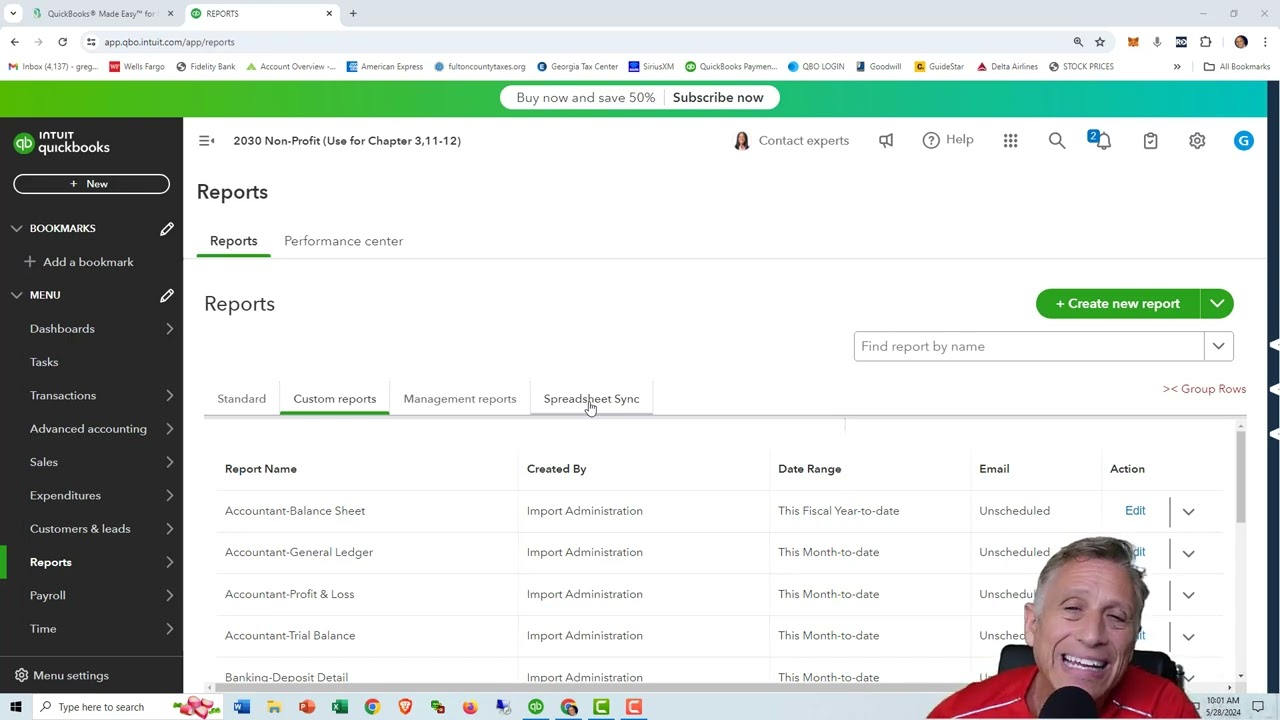Collapse the left navigation menu icon

(206, 141)
